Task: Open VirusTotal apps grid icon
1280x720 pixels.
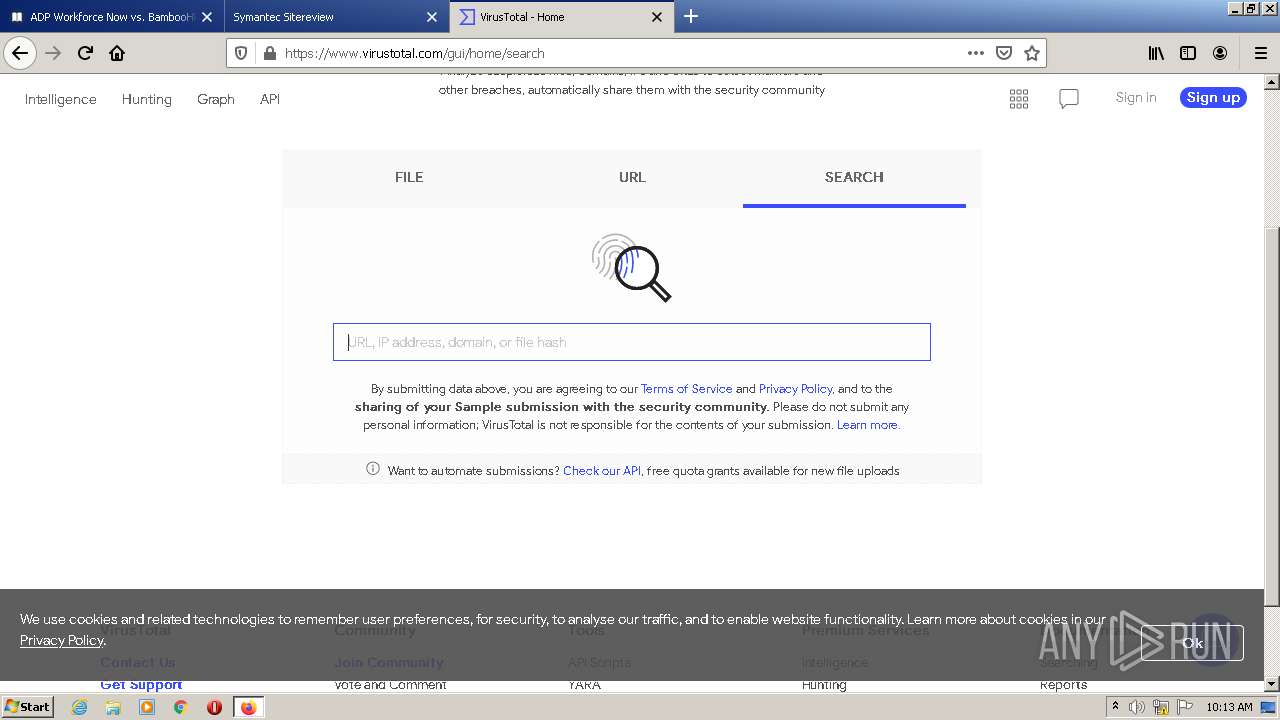Action: [1019, 98]
